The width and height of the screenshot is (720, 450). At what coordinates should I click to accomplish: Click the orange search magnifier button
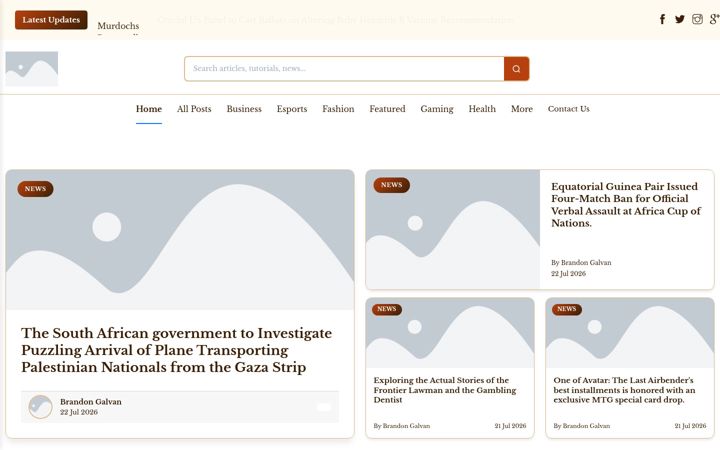(x=517, y=69)
